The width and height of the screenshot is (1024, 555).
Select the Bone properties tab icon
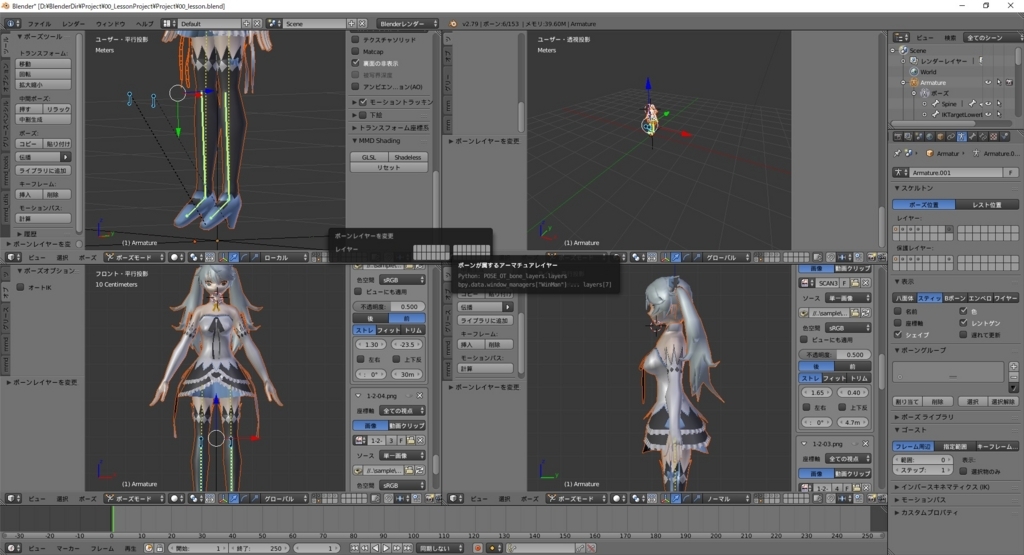[x=972, y=136]
